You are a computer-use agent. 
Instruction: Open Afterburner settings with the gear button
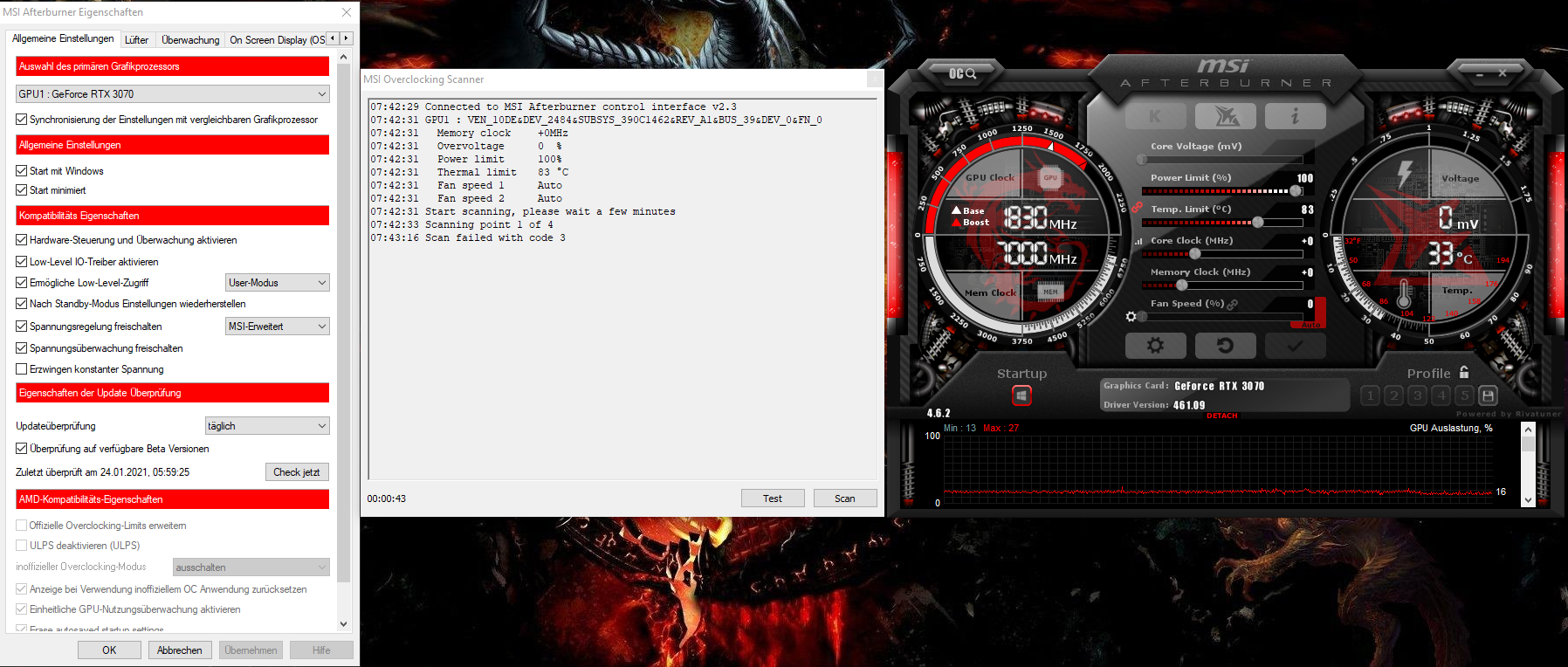1155,346
